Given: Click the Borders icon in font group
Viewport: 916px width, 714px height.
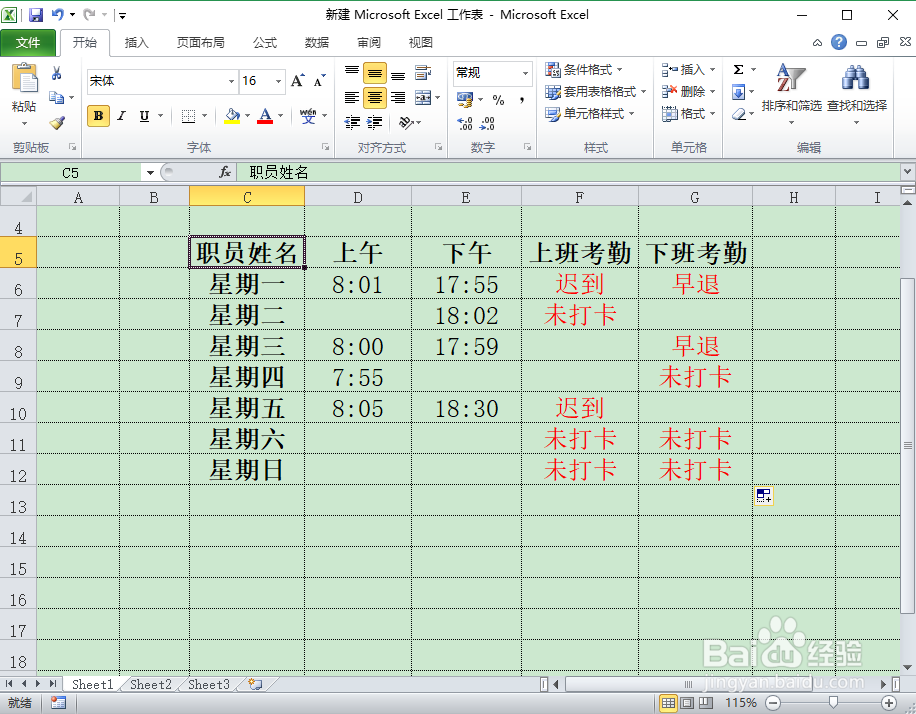Looking at the screenshot, I should 188,116.
